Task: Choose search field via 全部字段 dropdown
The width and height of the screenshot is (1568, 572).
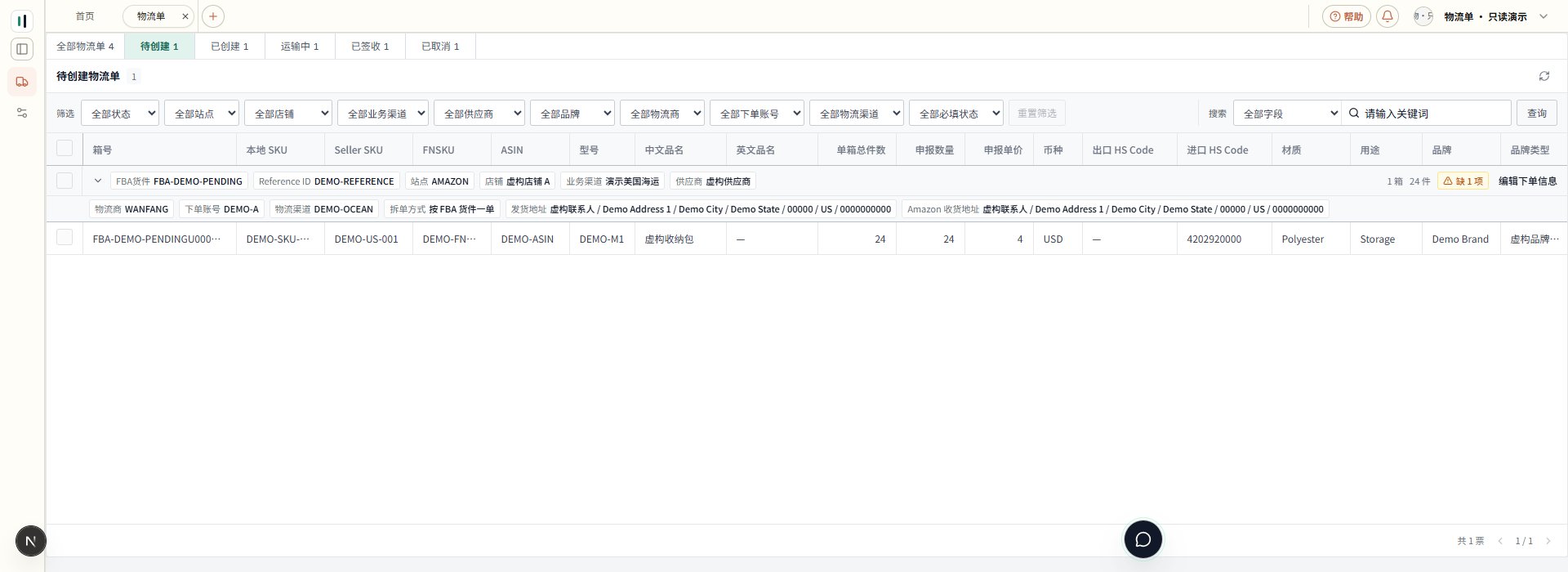Action: (x=1287, y=114)
